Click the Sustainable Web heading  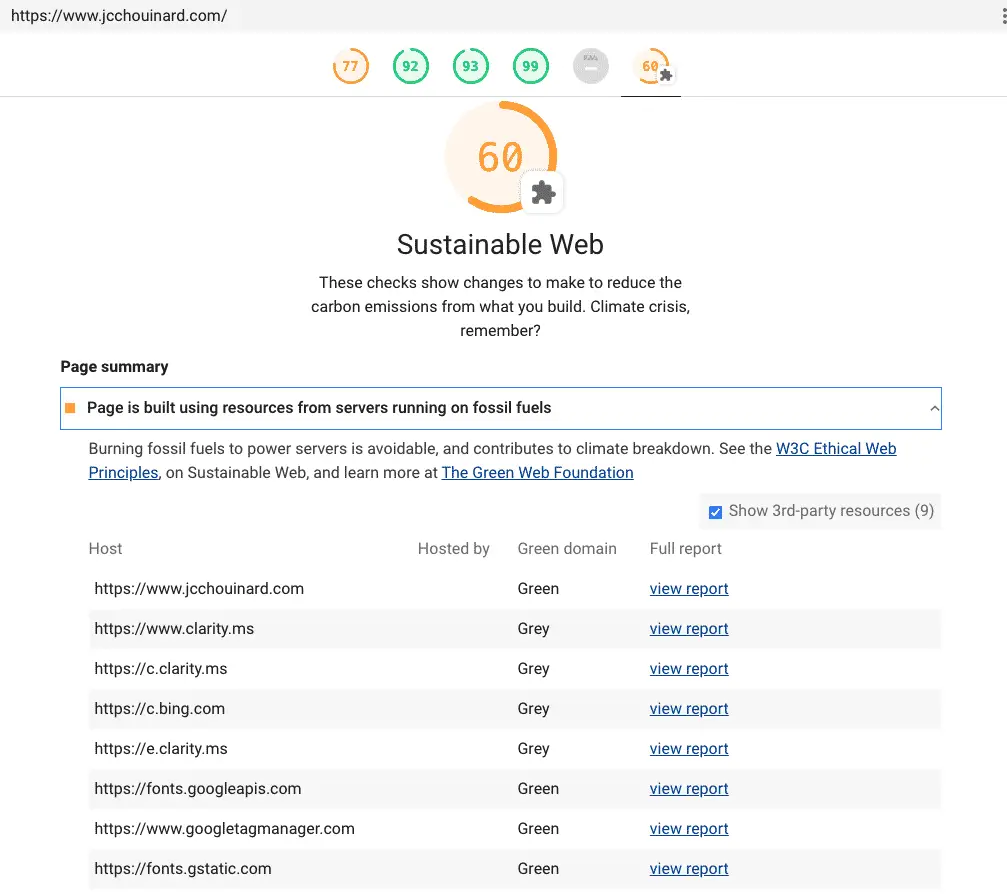coord(500,245)
